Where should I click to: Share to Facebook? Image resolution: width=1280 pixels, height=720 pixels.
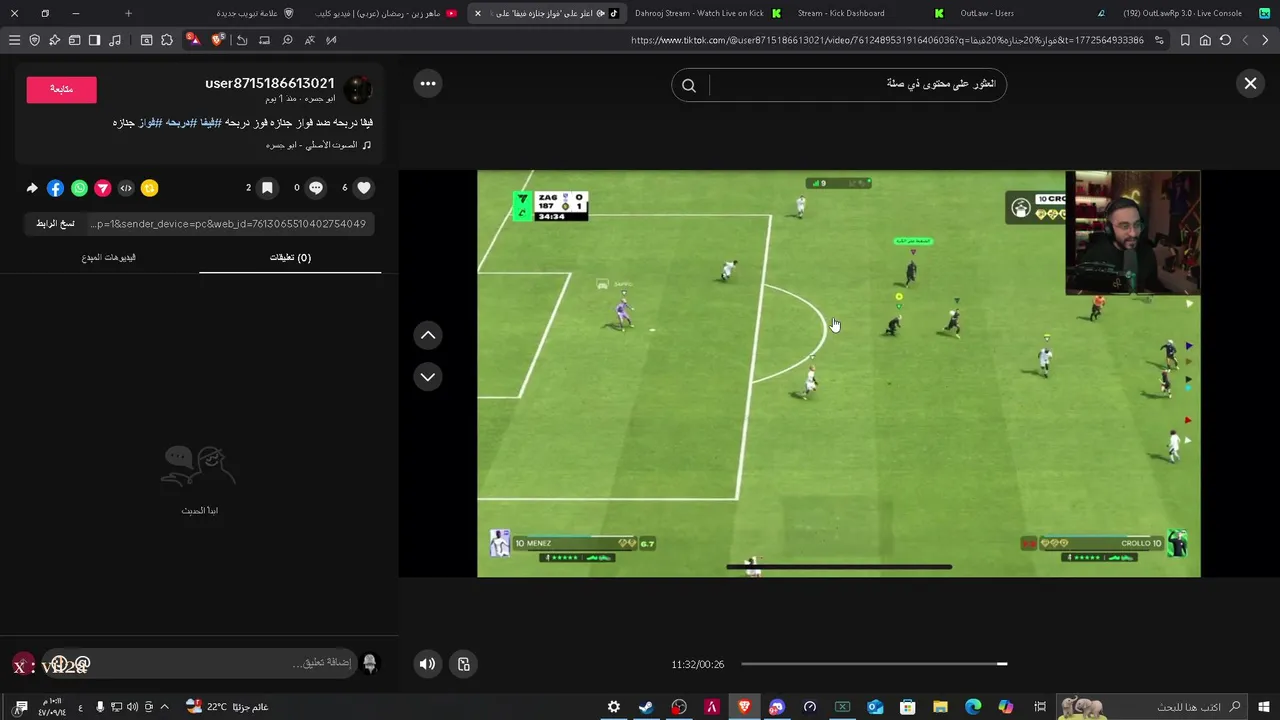tap(55, 188)
